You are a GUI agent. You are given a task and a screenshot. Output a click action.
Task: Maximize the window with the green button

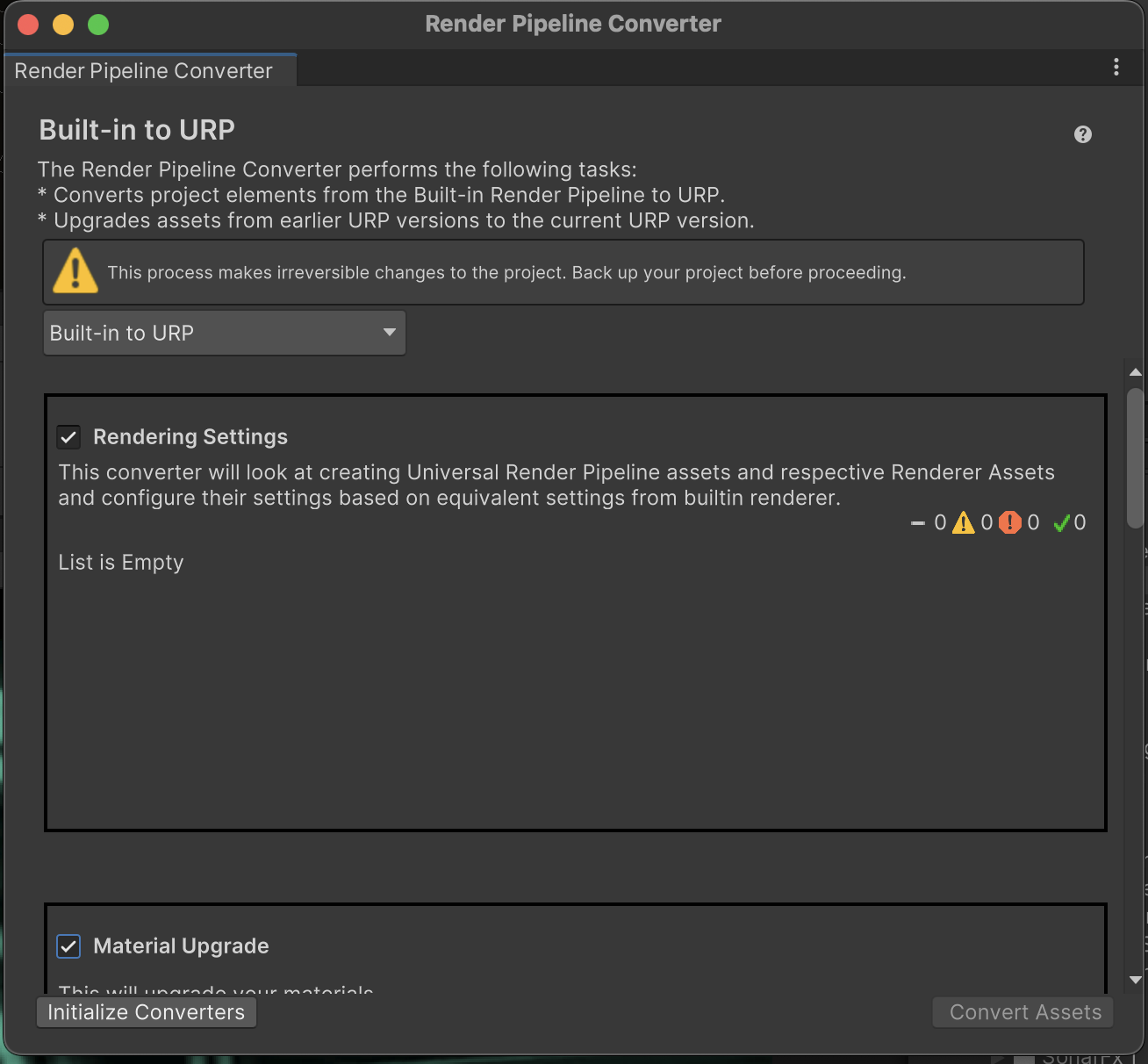click(98, 25)
